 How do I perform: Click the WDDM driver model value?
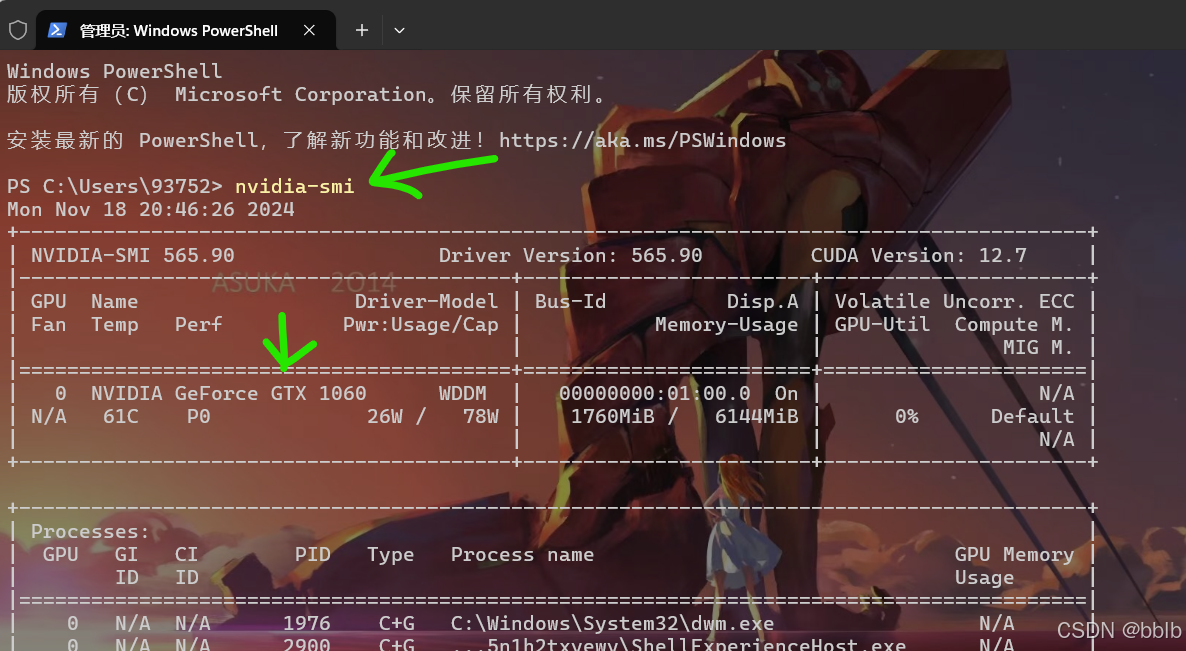462,393
